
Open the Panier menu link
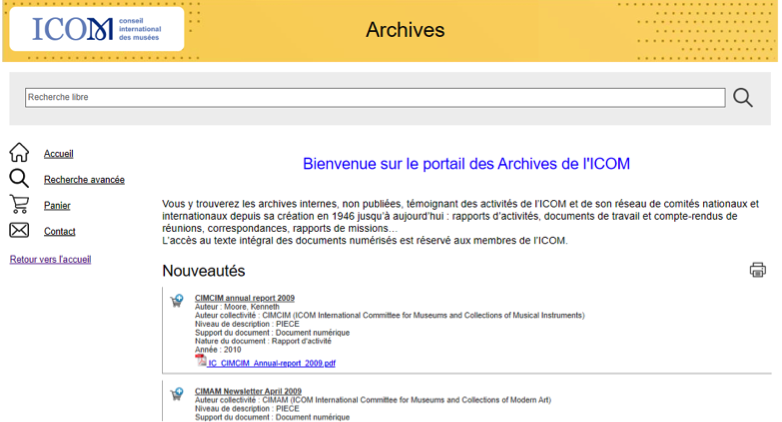pos(57,206)
